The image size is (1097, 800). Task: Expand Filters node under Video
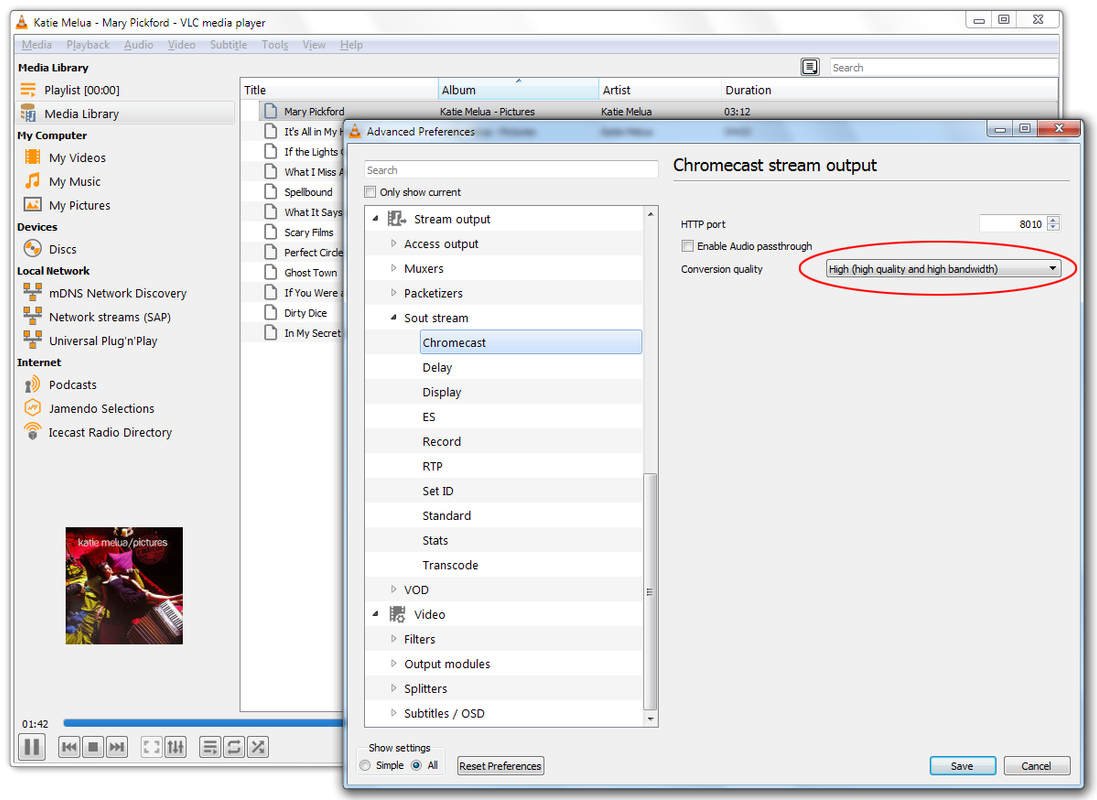[x=393, y=639]
